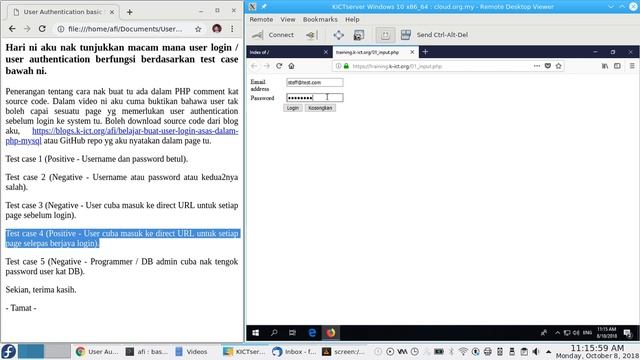The image size is (640, 360).
Task: Open Windows Action Center notification icon
Action: [627, 333]
